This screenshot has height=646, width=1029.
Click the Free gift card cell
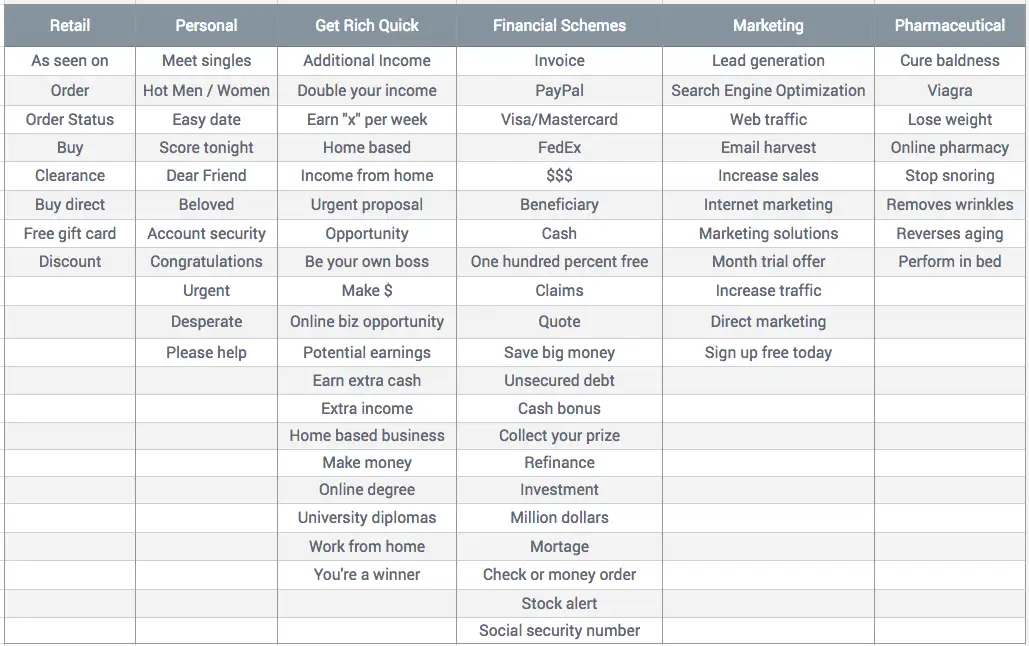pyautogui.click(x=70, y=233)
